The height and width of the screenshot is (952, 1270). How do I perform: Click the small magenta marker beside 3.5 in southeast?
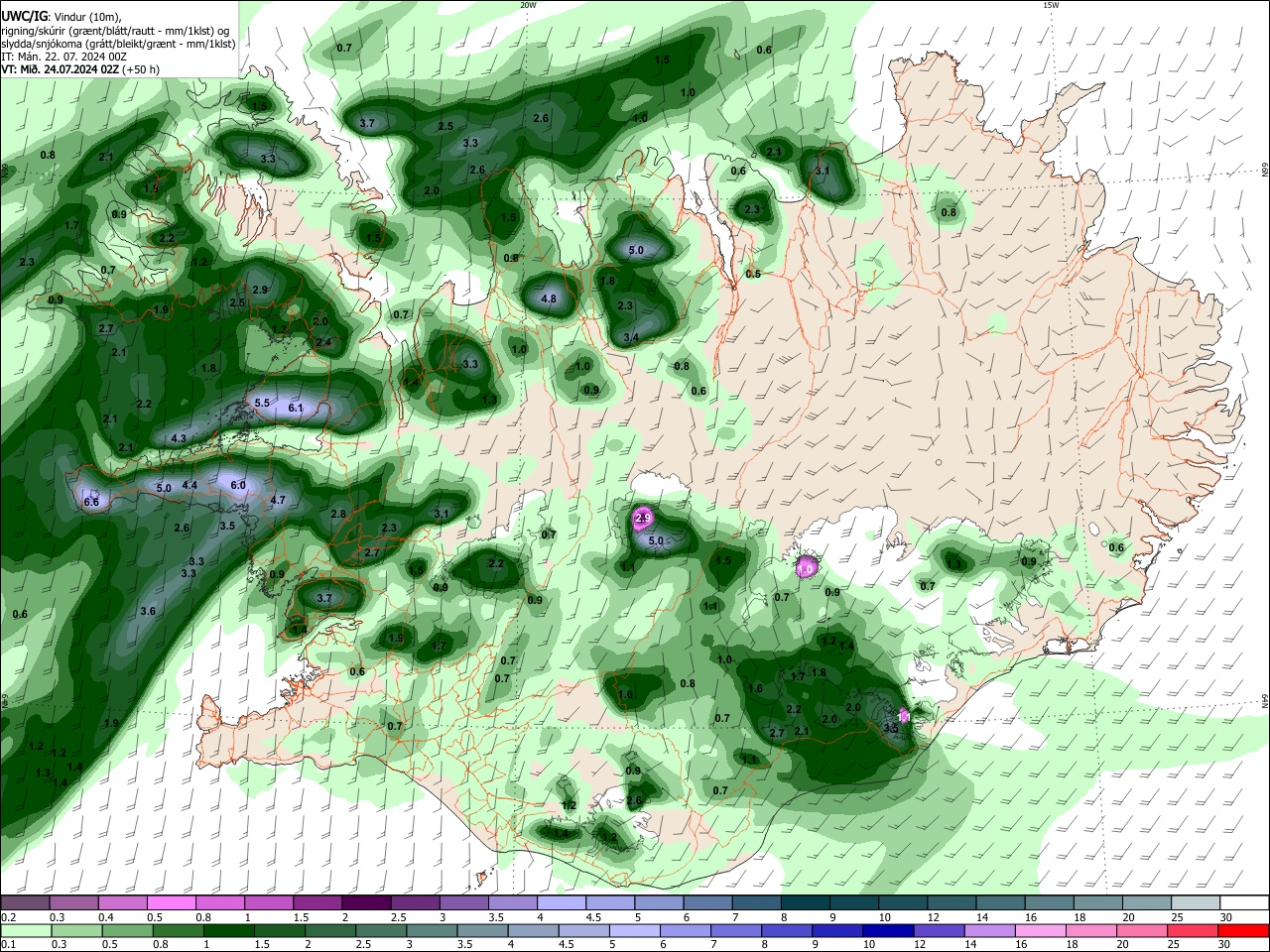(x=903, y=715)
